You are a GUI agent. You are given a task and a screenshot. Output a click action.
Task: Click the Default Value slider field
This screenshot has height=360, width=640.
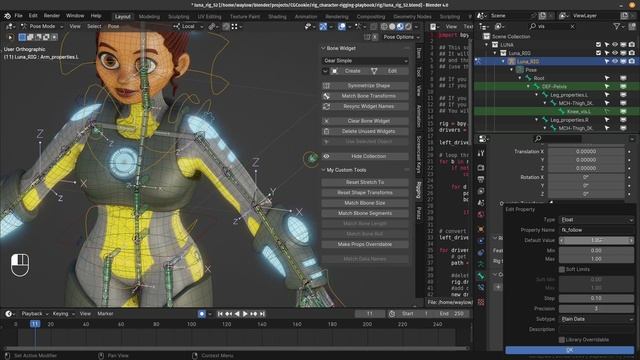click(x=596, y=240)
